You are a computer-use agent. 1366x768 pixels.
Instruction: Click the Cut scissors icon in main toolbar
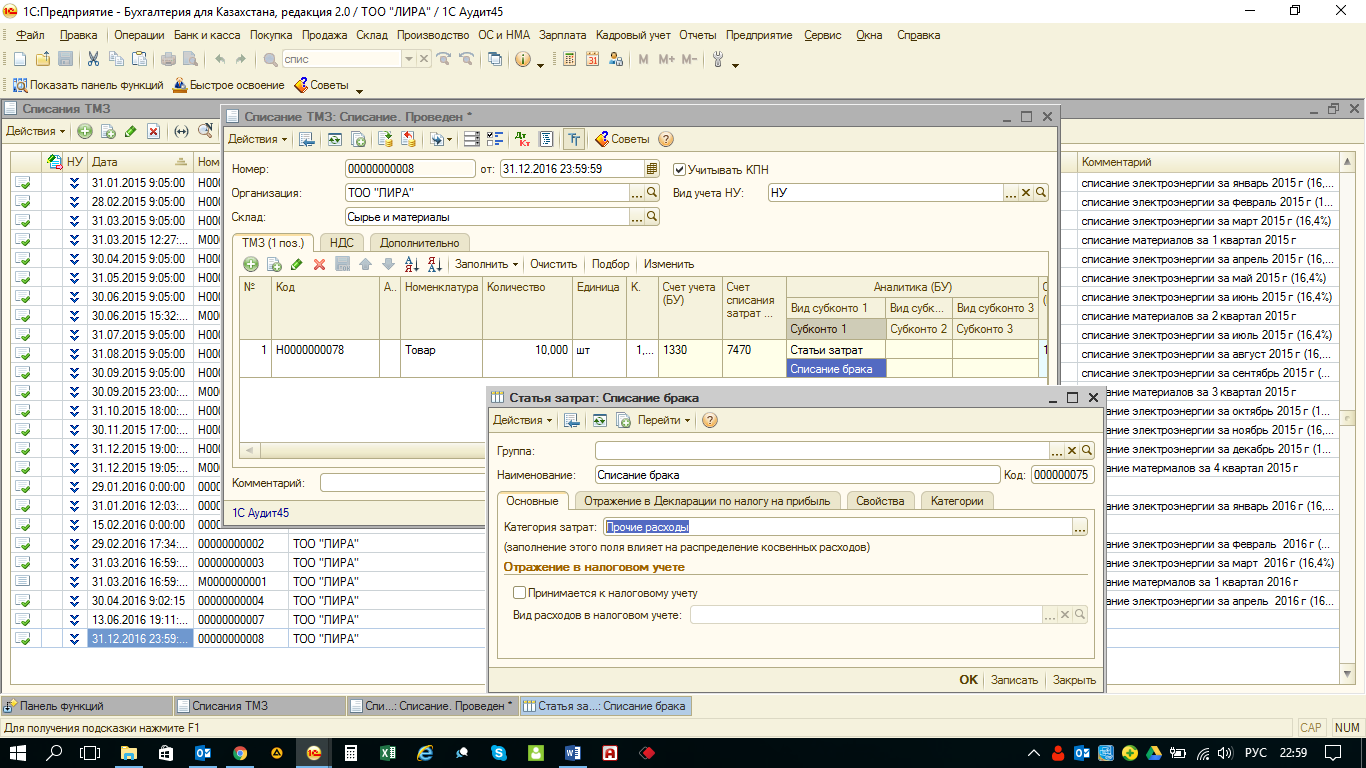click(93, 59)
